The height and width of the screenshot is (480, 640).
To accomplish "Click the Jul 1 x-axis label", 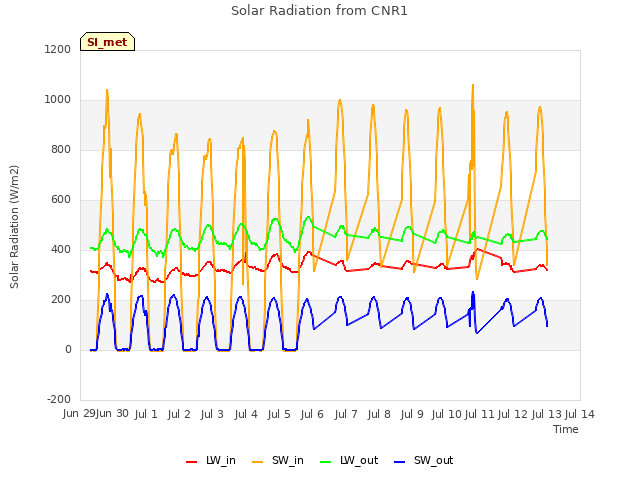I will (x=146, y=414).
